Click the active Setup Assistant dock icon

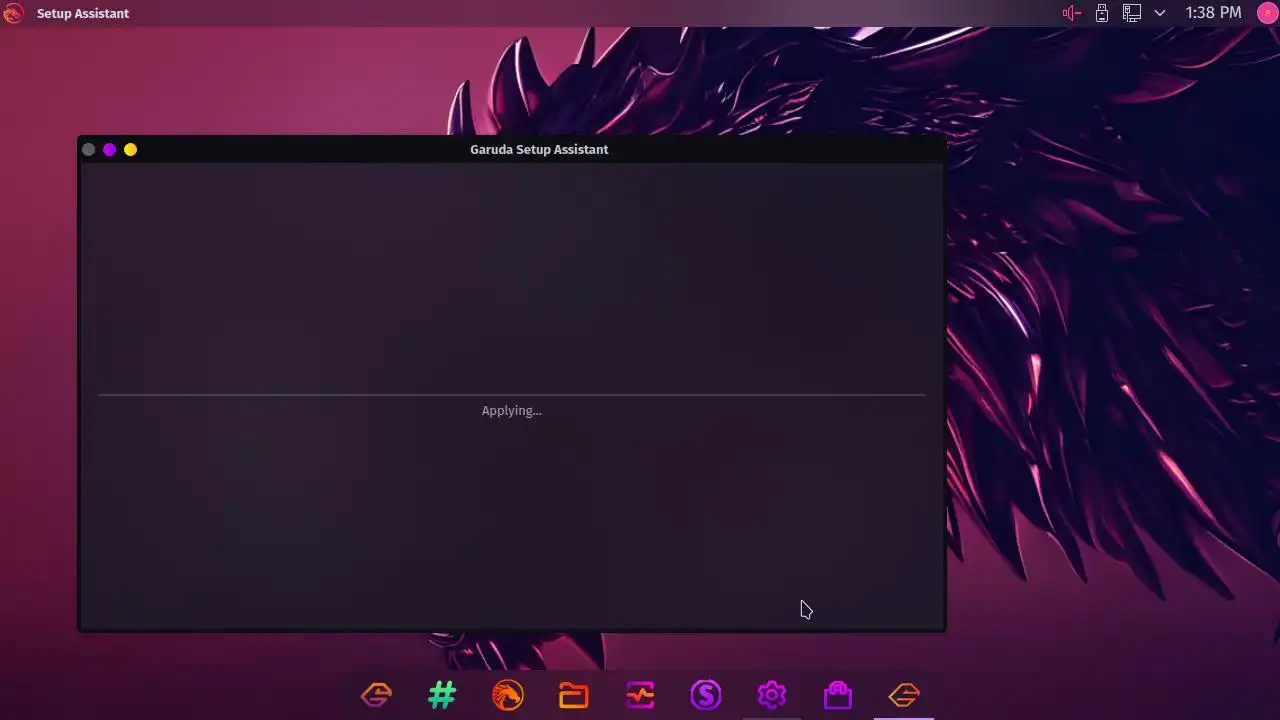click(x=904, y=694)
